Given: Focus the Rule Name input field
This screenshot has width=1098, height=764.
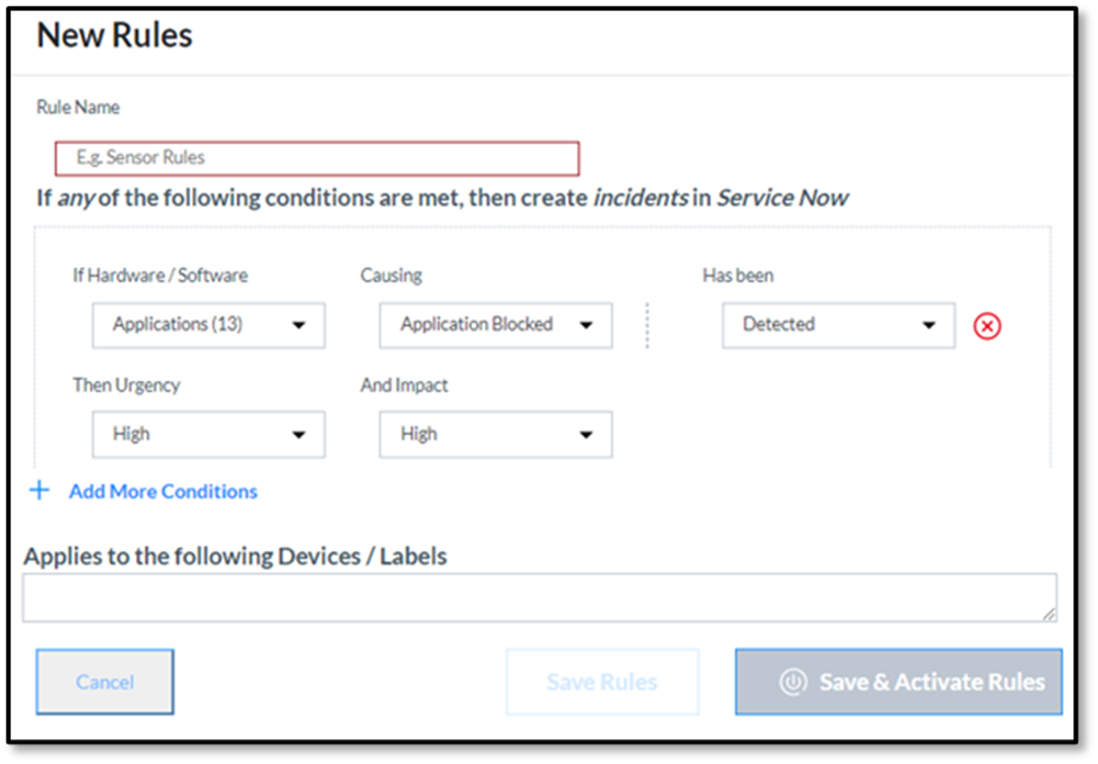Looking at the screenshot, I should [317, 158].
